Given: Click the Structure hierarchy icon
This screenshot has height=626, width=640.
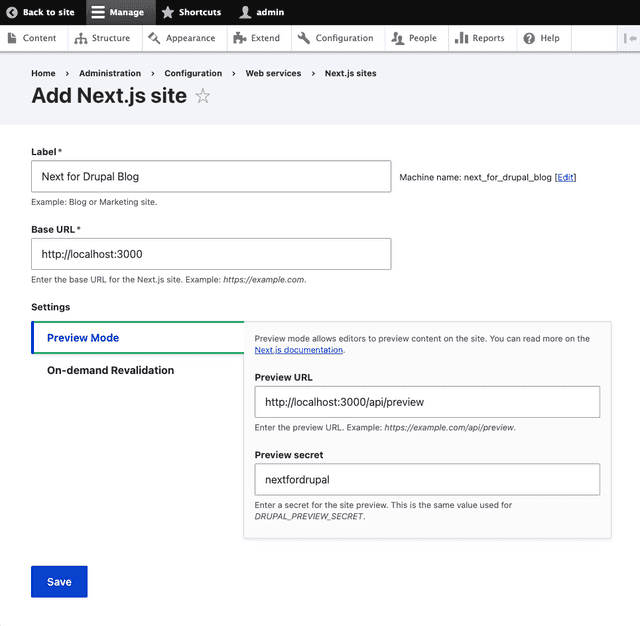Looking at the screenshot, I should tap(80, 38).
